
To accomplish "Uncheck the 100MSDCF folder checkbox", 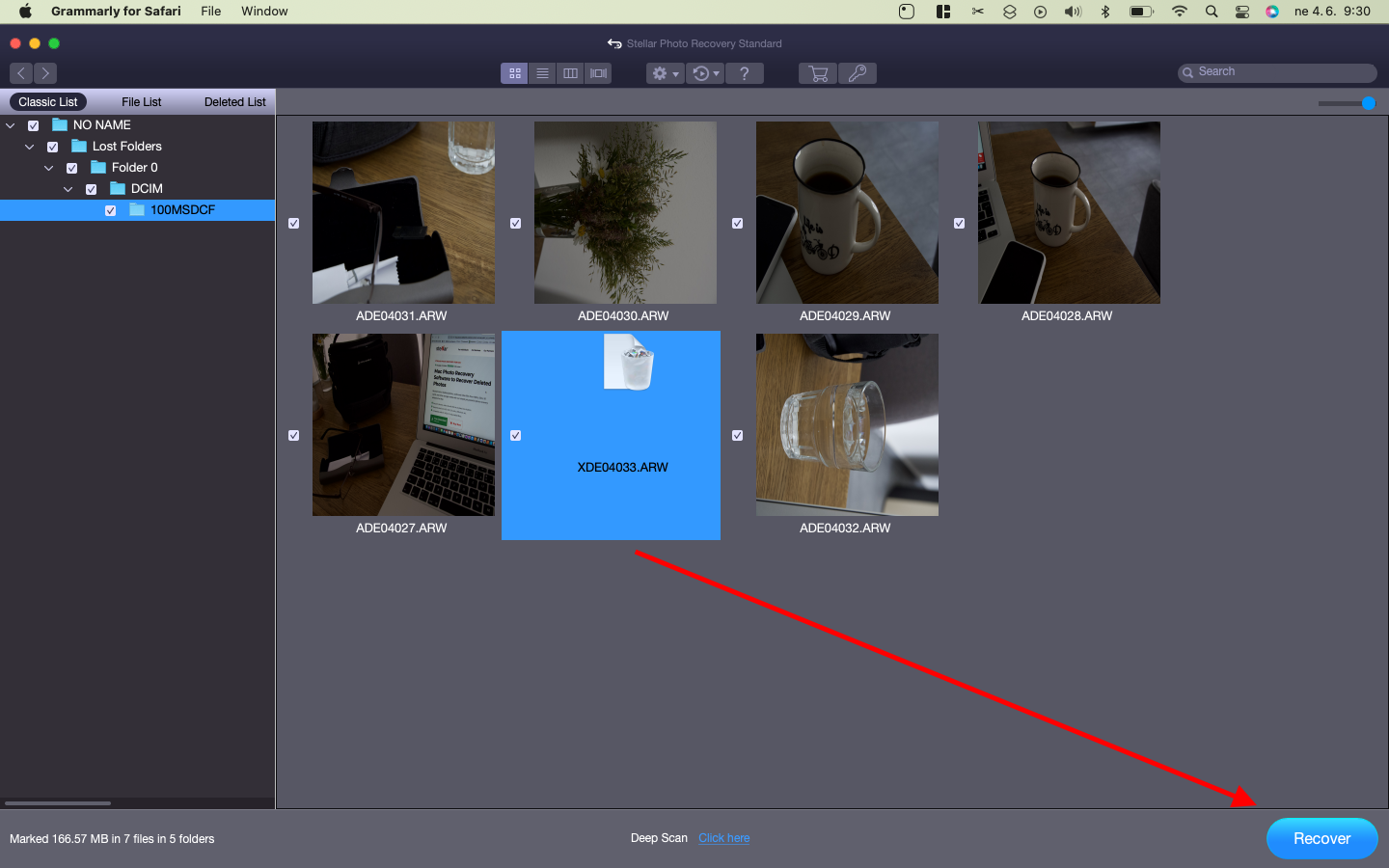I will tap(111, 210).
